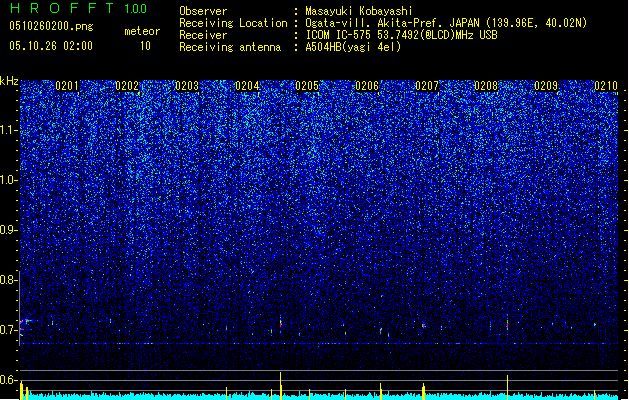Click the timestamp 05.10.26 02:00

click(x=51, y=46)
